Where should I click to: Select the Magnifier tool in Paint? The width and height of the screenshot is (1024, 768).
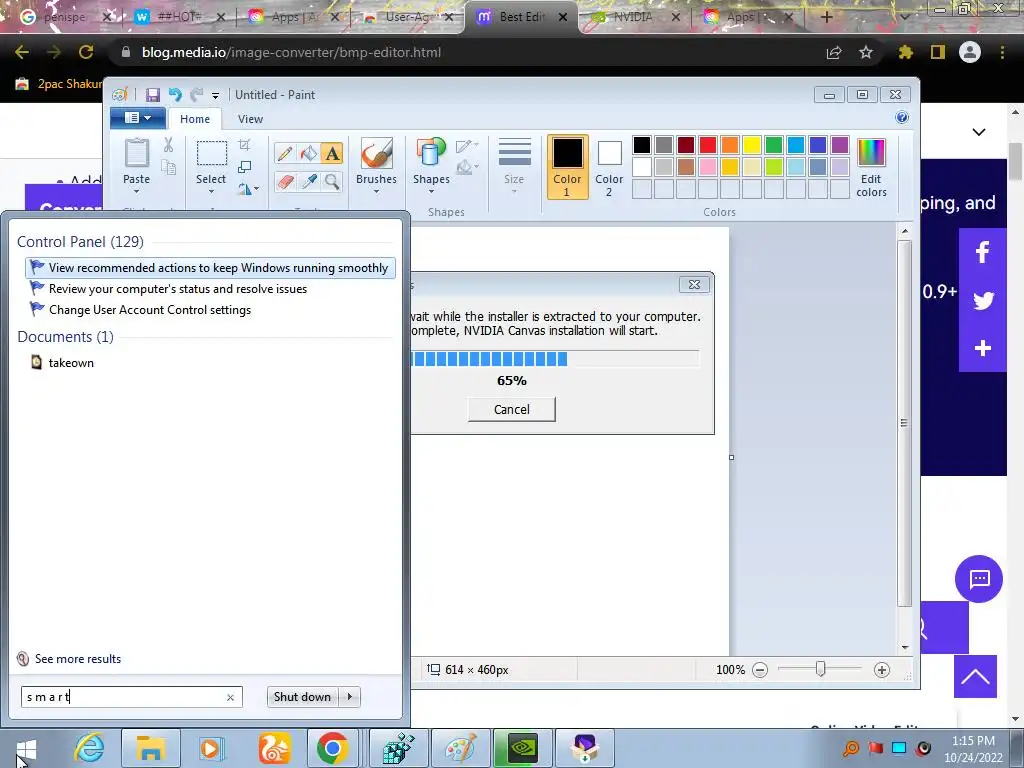(x=332, y=181)
